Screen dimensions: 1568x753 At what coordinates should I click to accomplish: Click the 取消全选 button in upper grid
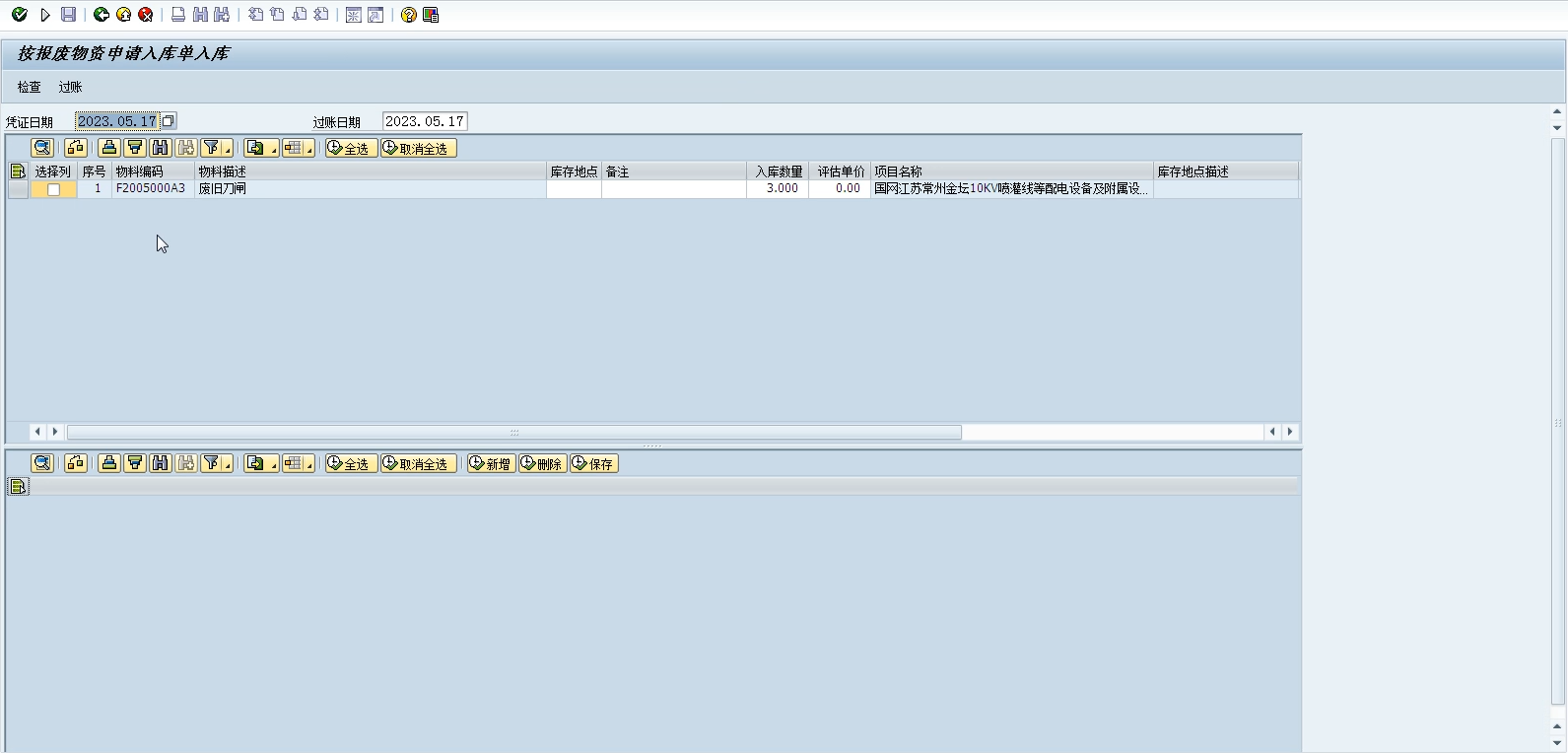[419, 149]
